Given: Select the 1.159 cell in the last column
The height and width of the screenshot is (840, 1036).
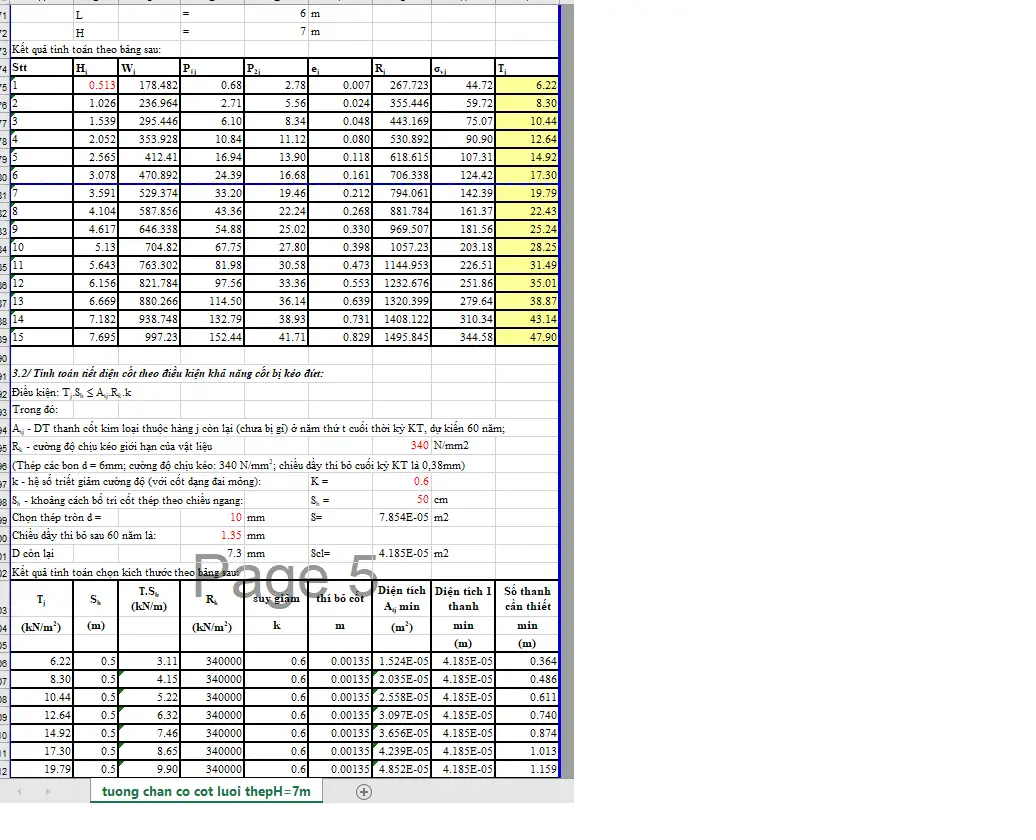Looking at the screenshot, I should pyautogui.click(x=527, y=769).
